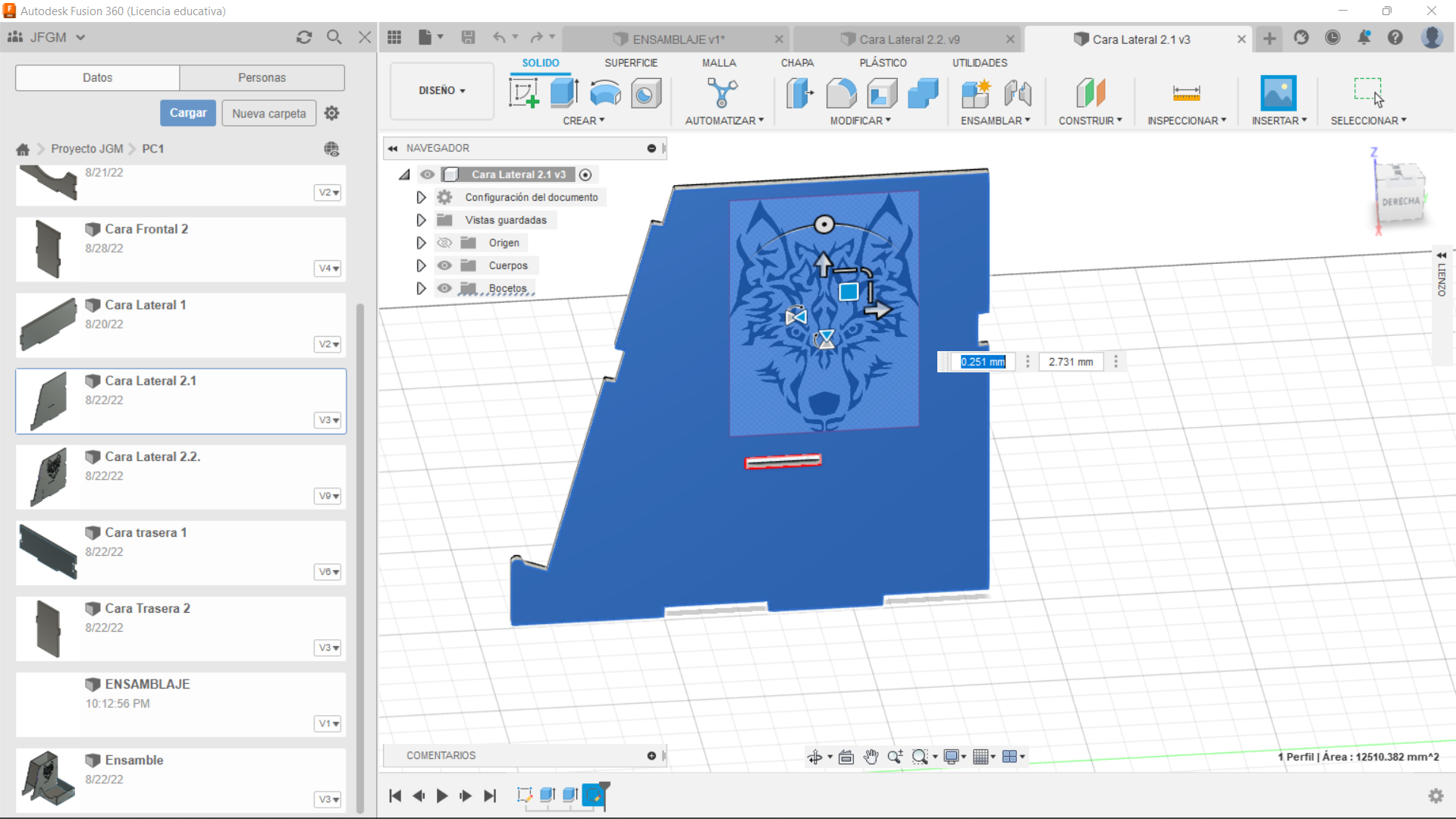Select the Extrude tool icon
The image size is (1456, 819).
click(x=564, y=93)
